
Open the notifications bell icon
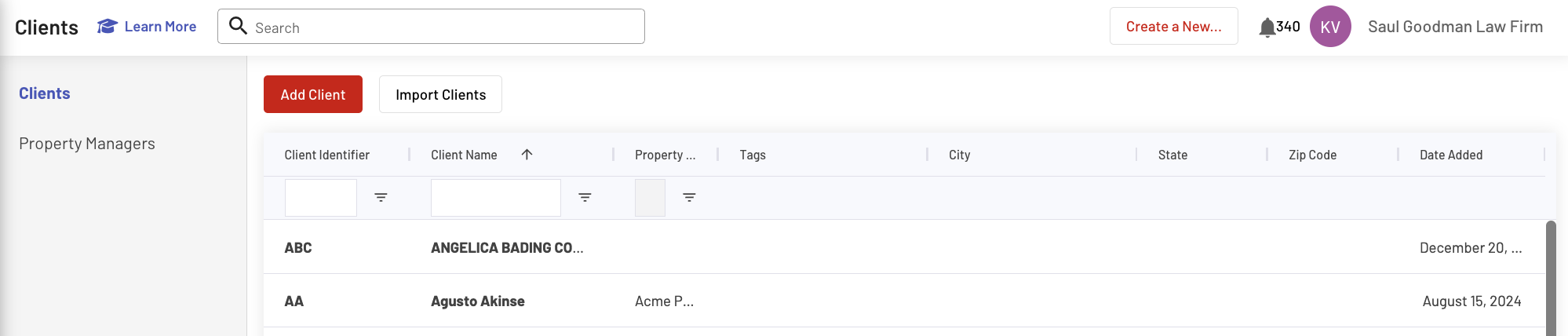click(1267, 27)
